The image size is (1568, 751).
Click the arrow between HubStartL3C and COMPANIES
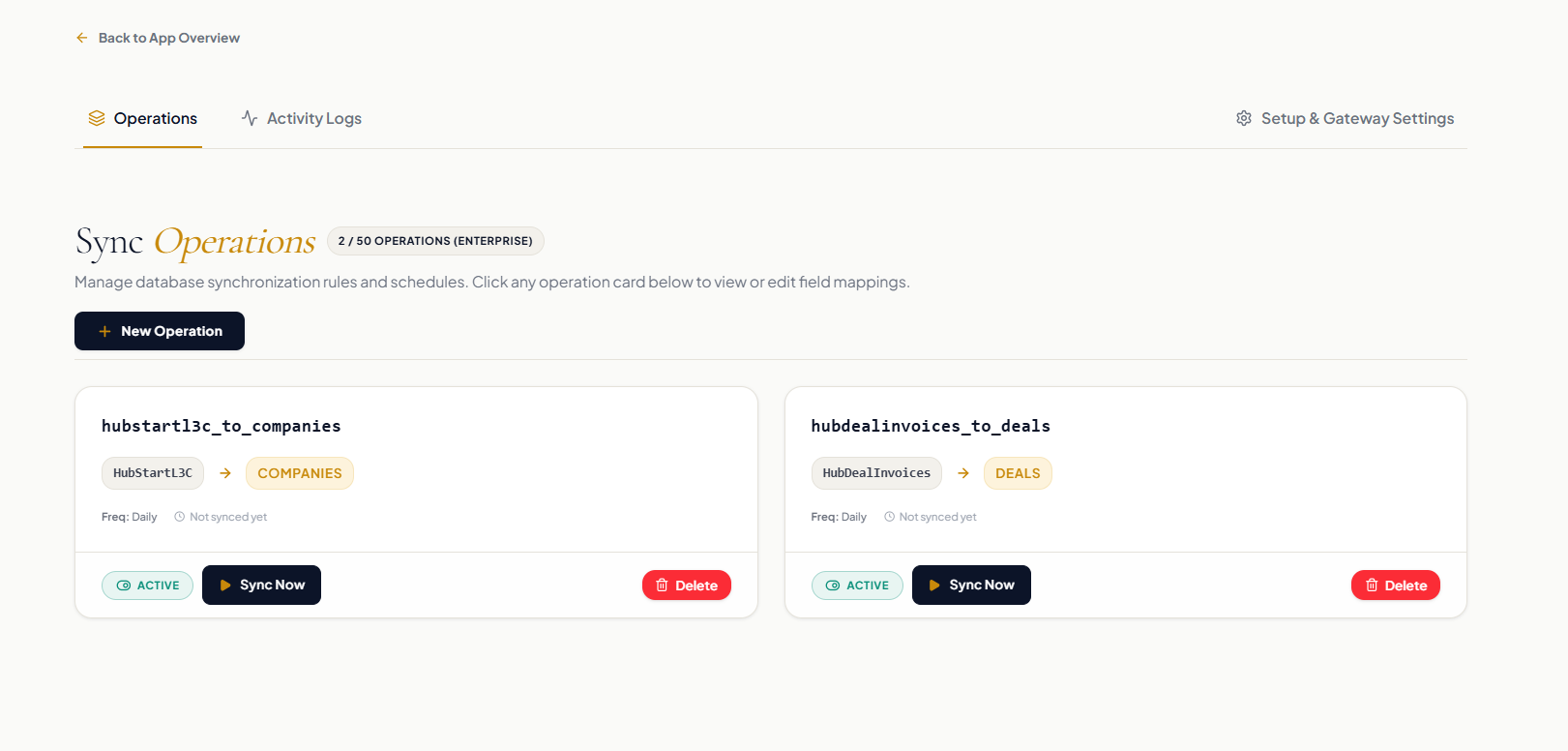click(x=225, y=473)
